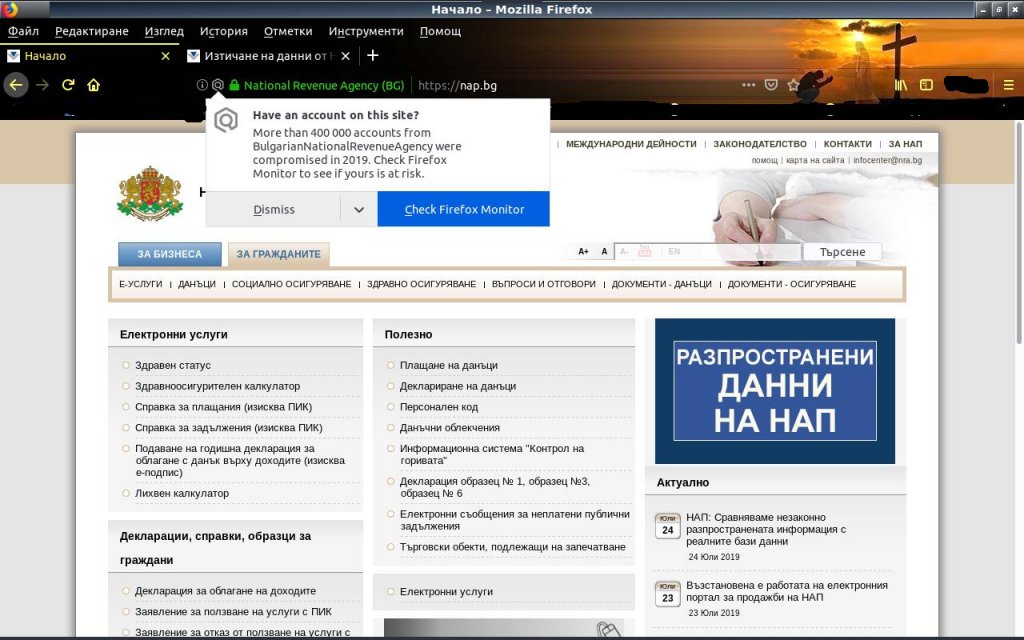This screenshot has width=1024, height=640.
Task: Click the Firefox Monitor icon in address bar
Action: pyautogui.click(x=217, y=85)
